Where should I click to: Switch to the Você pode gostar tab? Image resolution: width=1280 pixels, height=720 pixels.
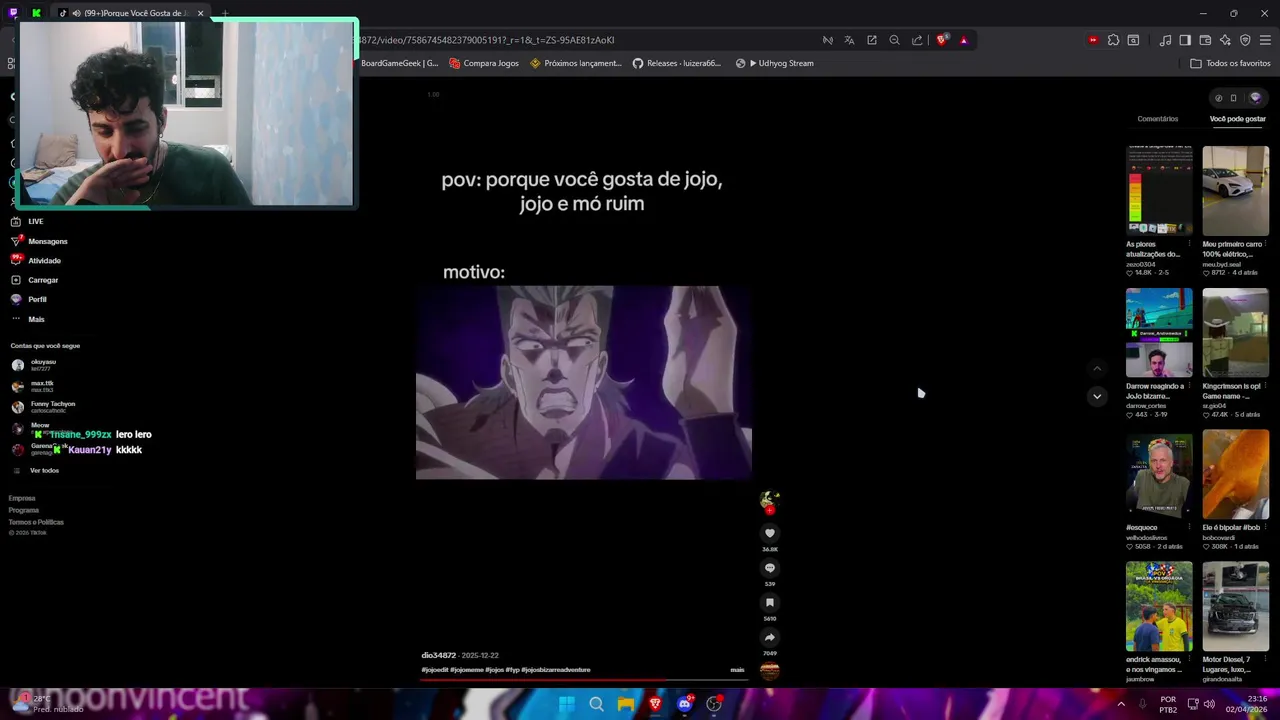pos(1238,119)
